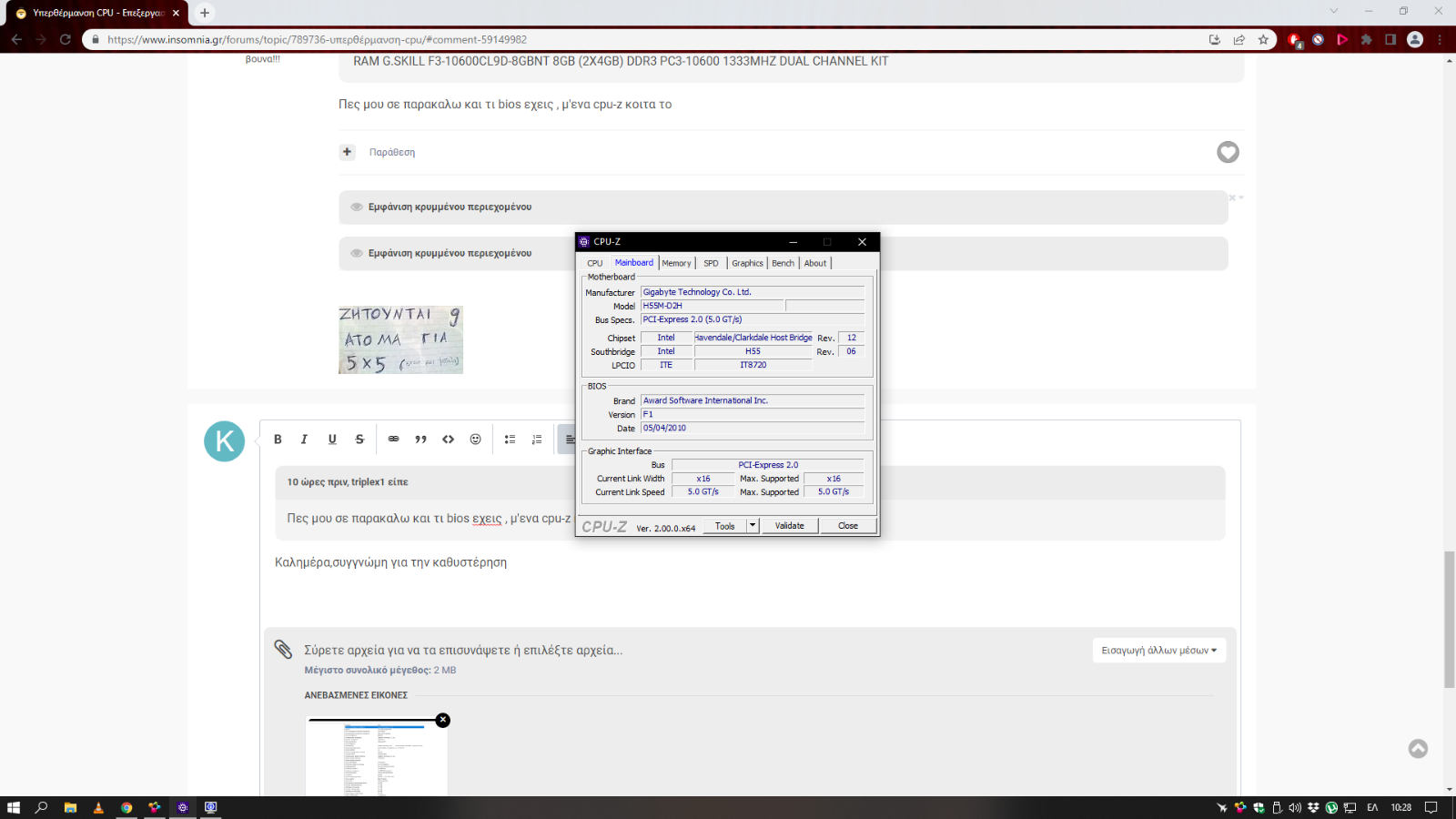This screenshot has height=819, width=1456.
Task: Click the page vertical scrollbar thumb
Action: (1450, 620)
